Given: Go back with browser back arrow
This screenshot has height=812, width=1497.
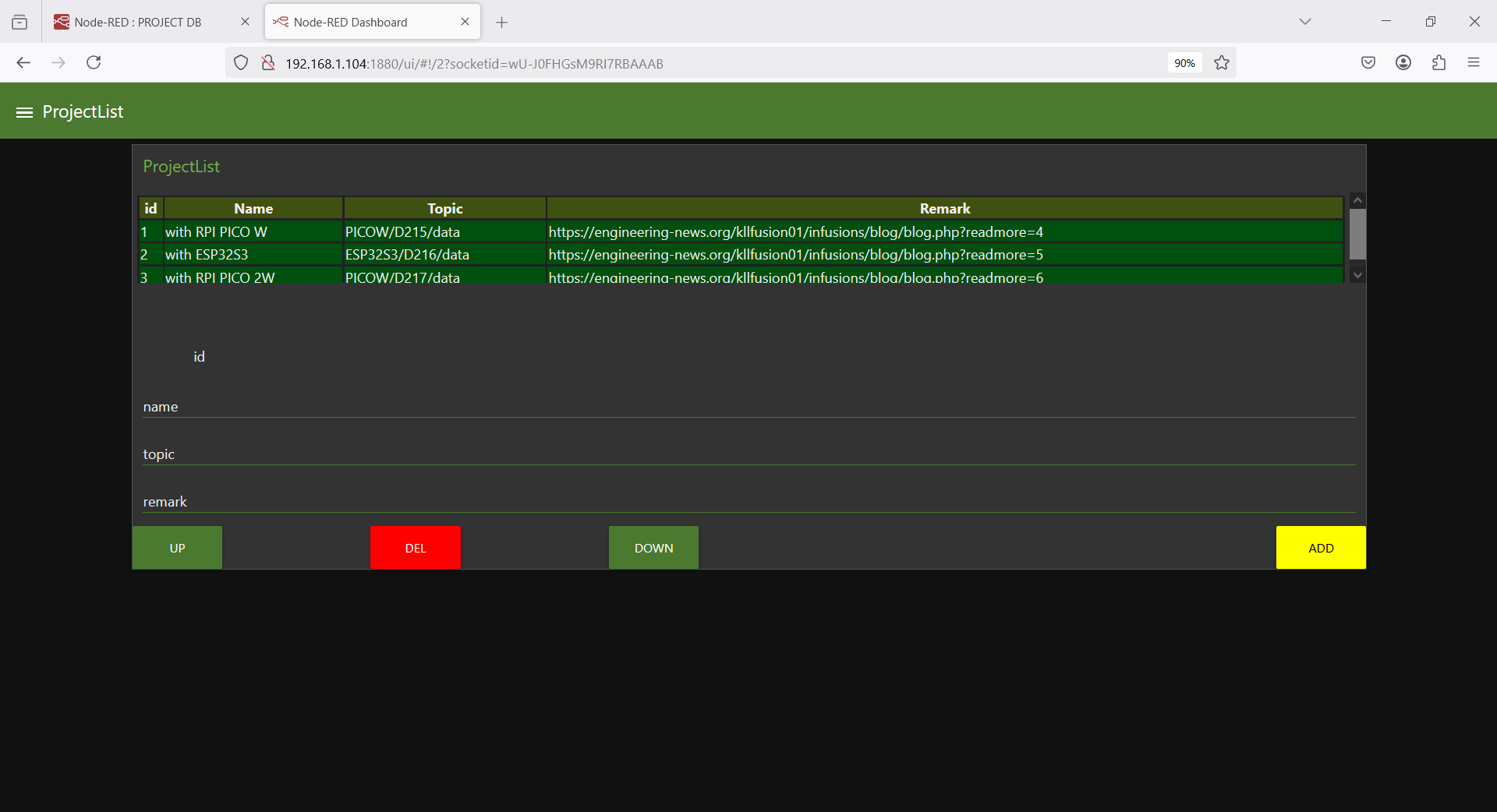Looking at the screenshot, I should pos(23,63).
